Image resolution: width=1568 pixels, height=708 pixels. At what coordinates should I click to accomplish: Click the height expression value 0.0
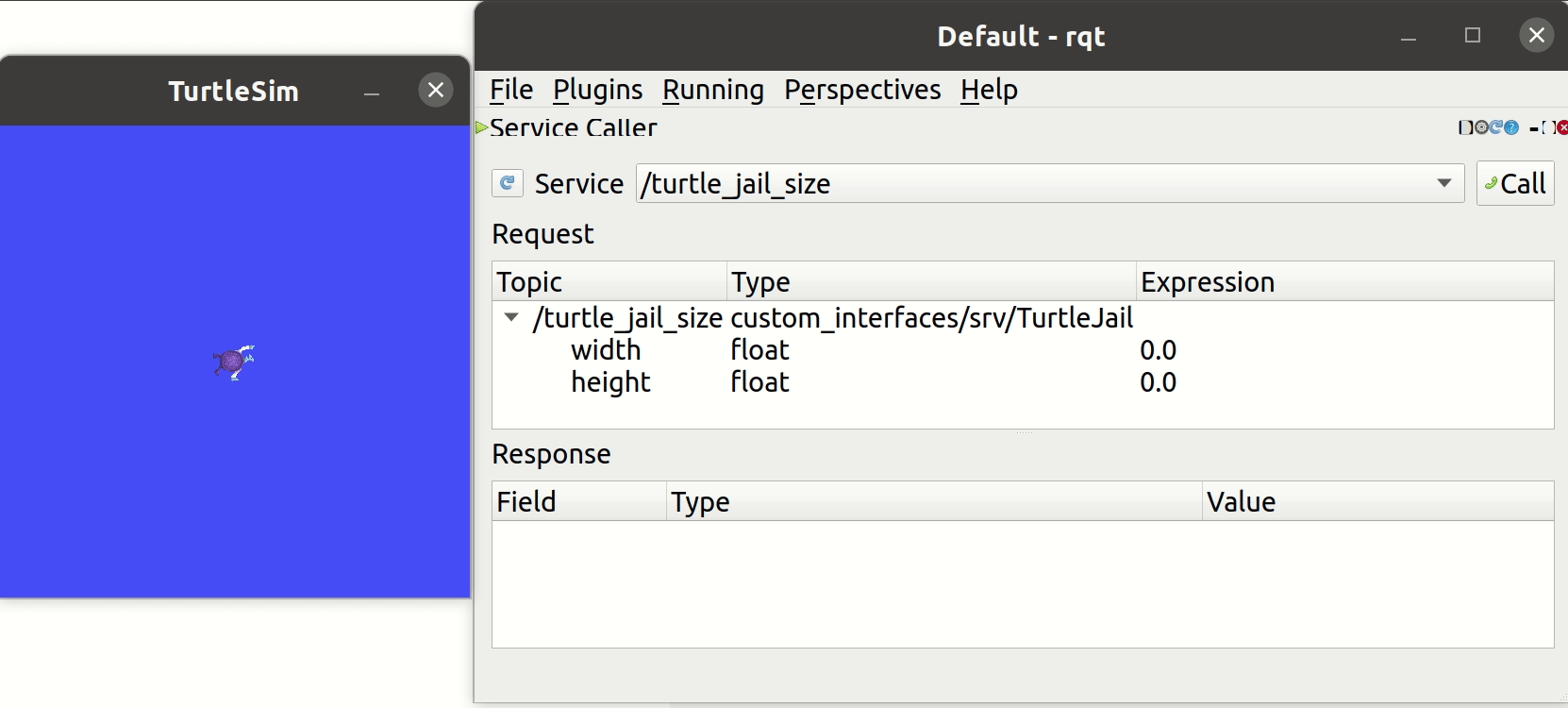coord(1158,382)
